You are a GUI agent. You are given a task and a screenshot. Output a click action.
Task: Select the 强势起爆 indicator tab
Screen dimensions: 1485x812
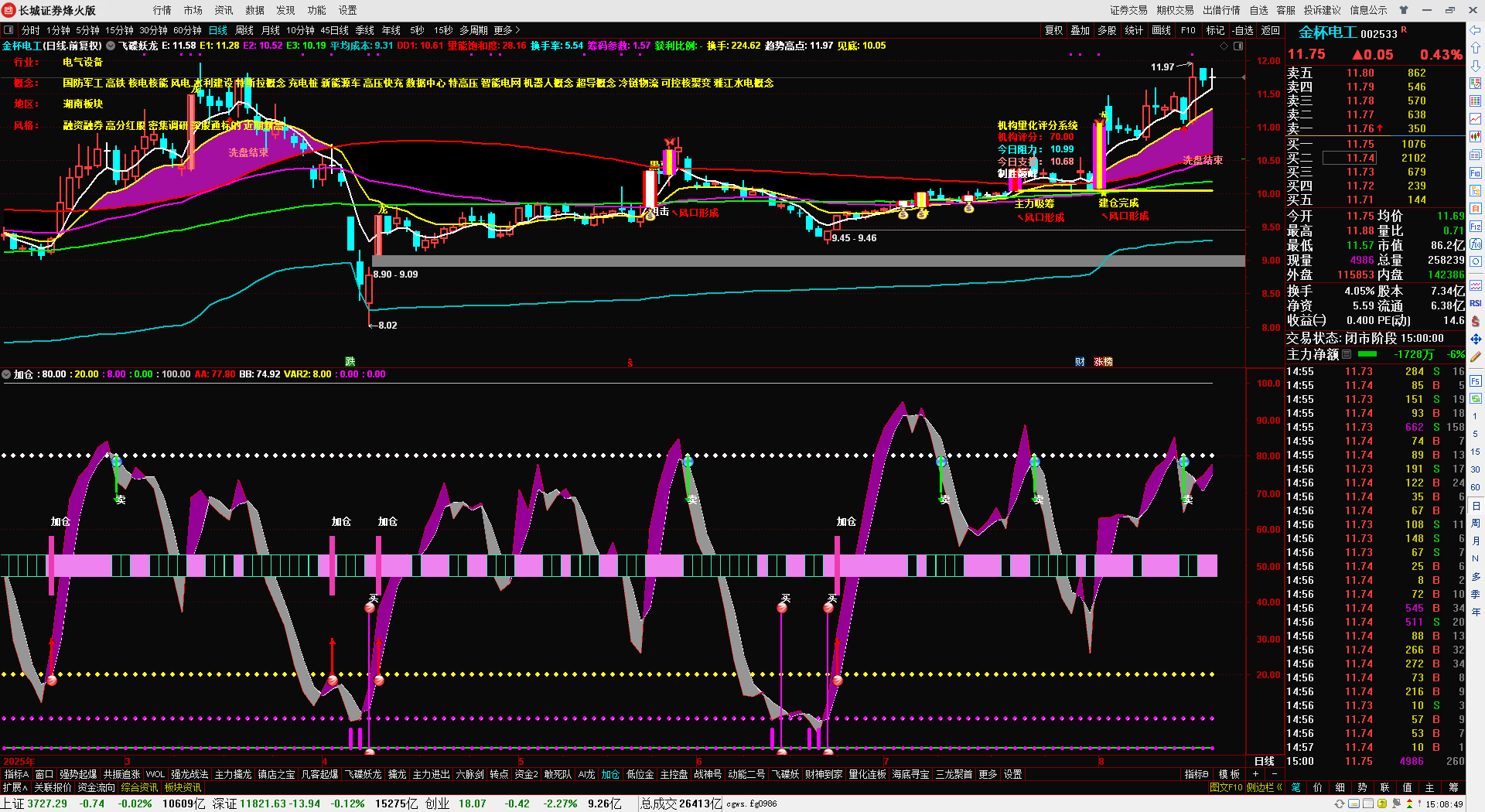pos(78,774)
